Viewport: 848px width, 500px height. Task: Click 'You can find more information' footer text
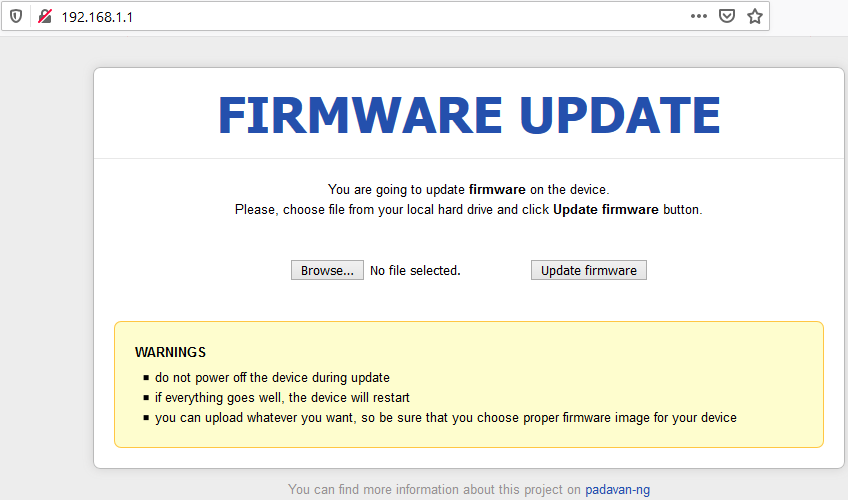point(434,490)
